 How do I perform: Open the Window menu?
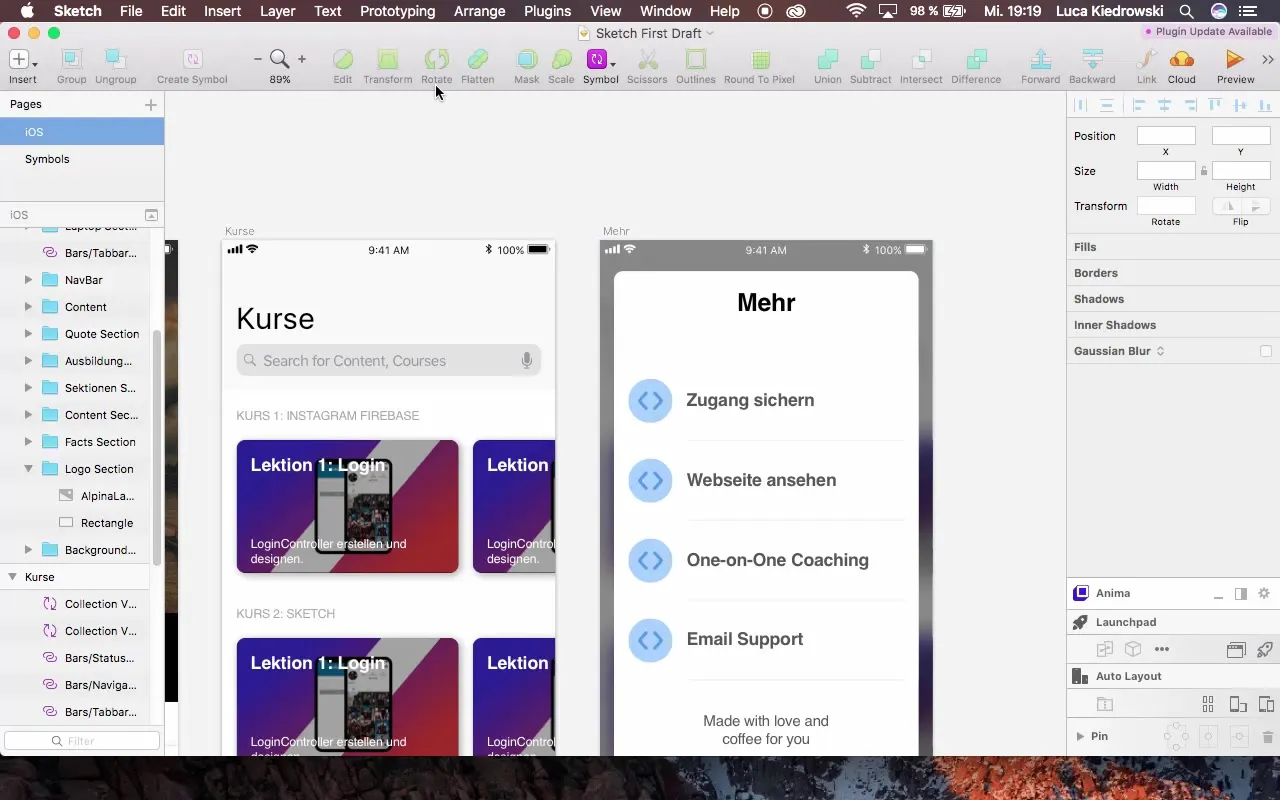pos(665,11)
